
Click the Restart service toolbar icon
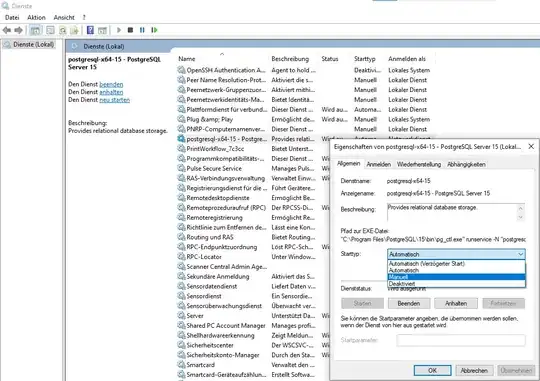click(154, 30)
